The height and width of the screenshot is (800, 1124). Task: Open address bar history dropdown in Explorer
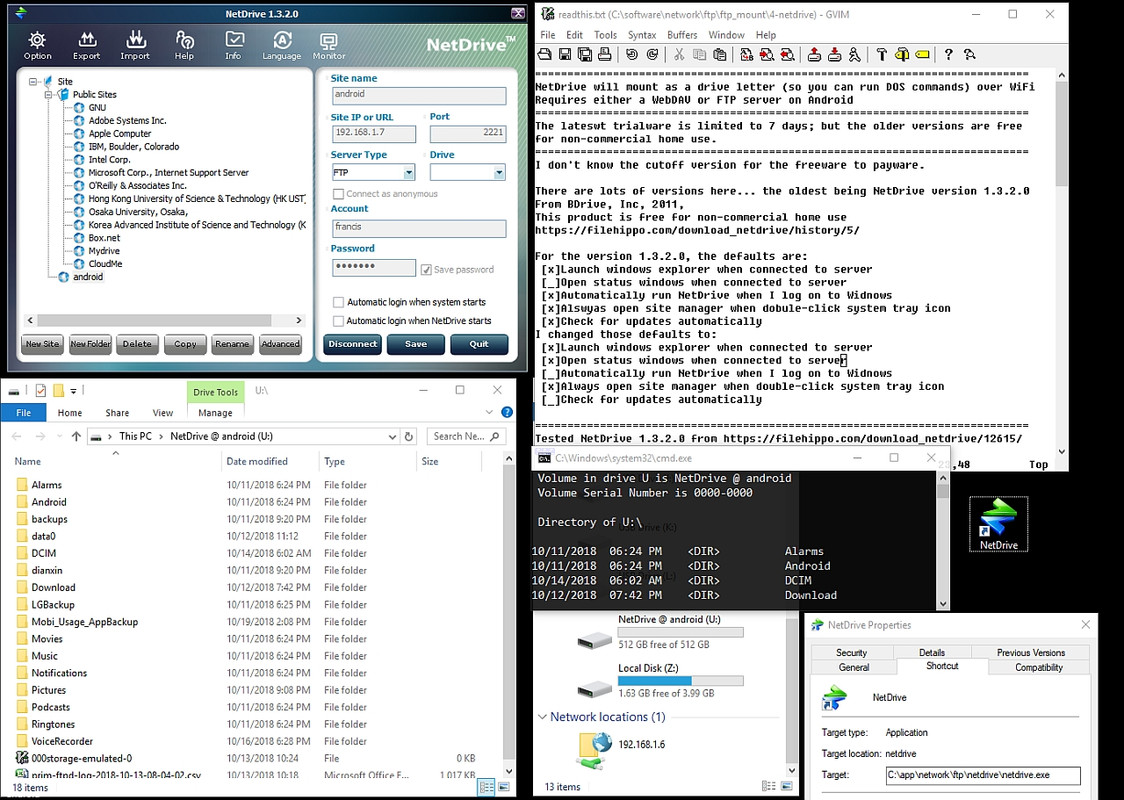pyautogui.click(x=392, y=436)
